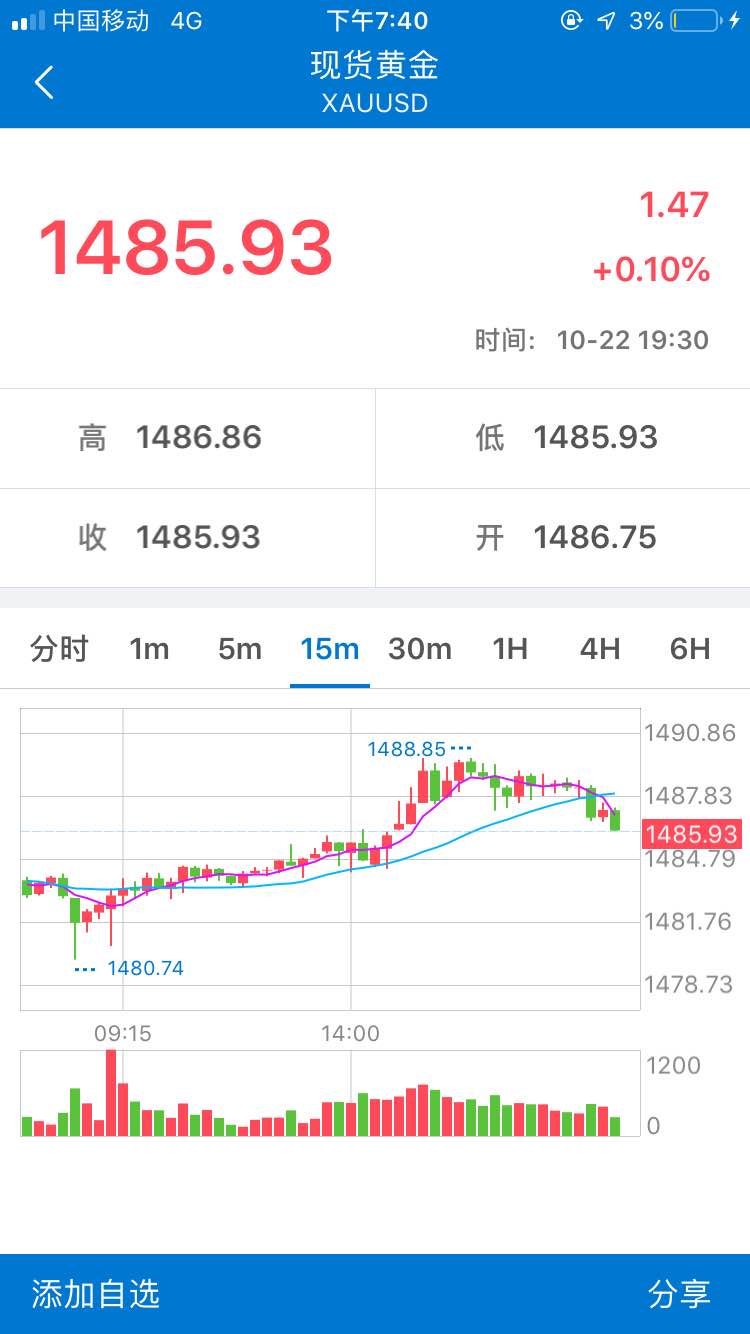Tap the large 1485.93 price quote
The image size is (750, 1334).
[185, 247]
